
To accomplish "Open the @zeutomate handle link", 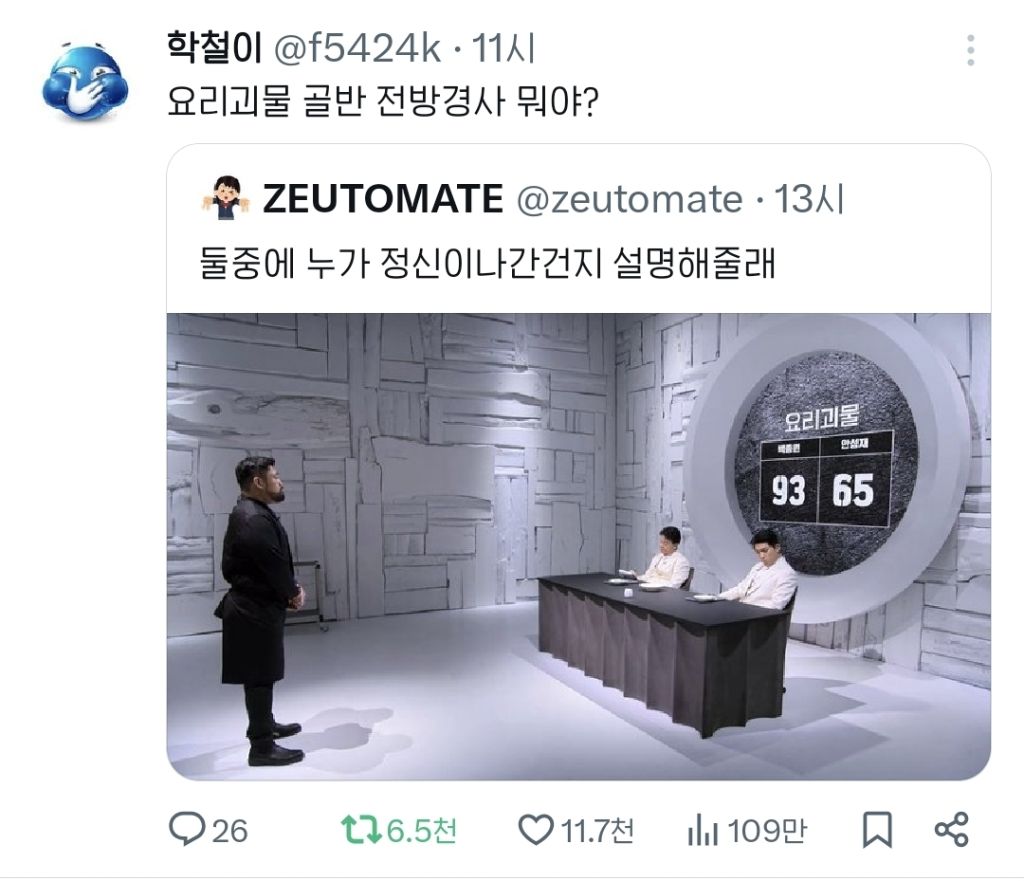I will coord(630,199).
